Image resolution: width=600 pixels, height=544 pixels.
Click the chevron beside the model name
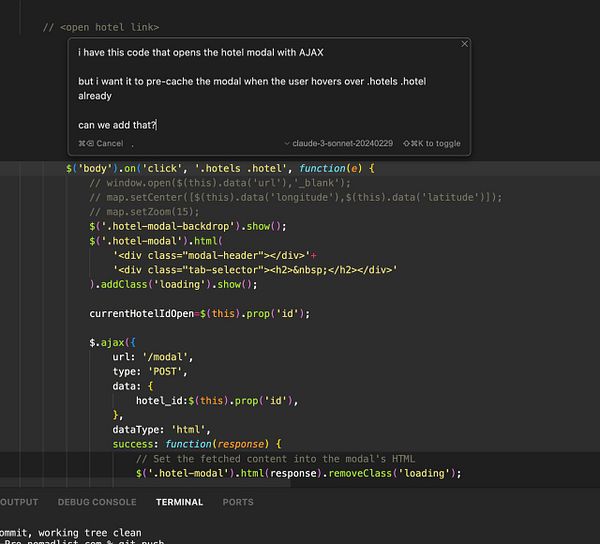[287, 143]
